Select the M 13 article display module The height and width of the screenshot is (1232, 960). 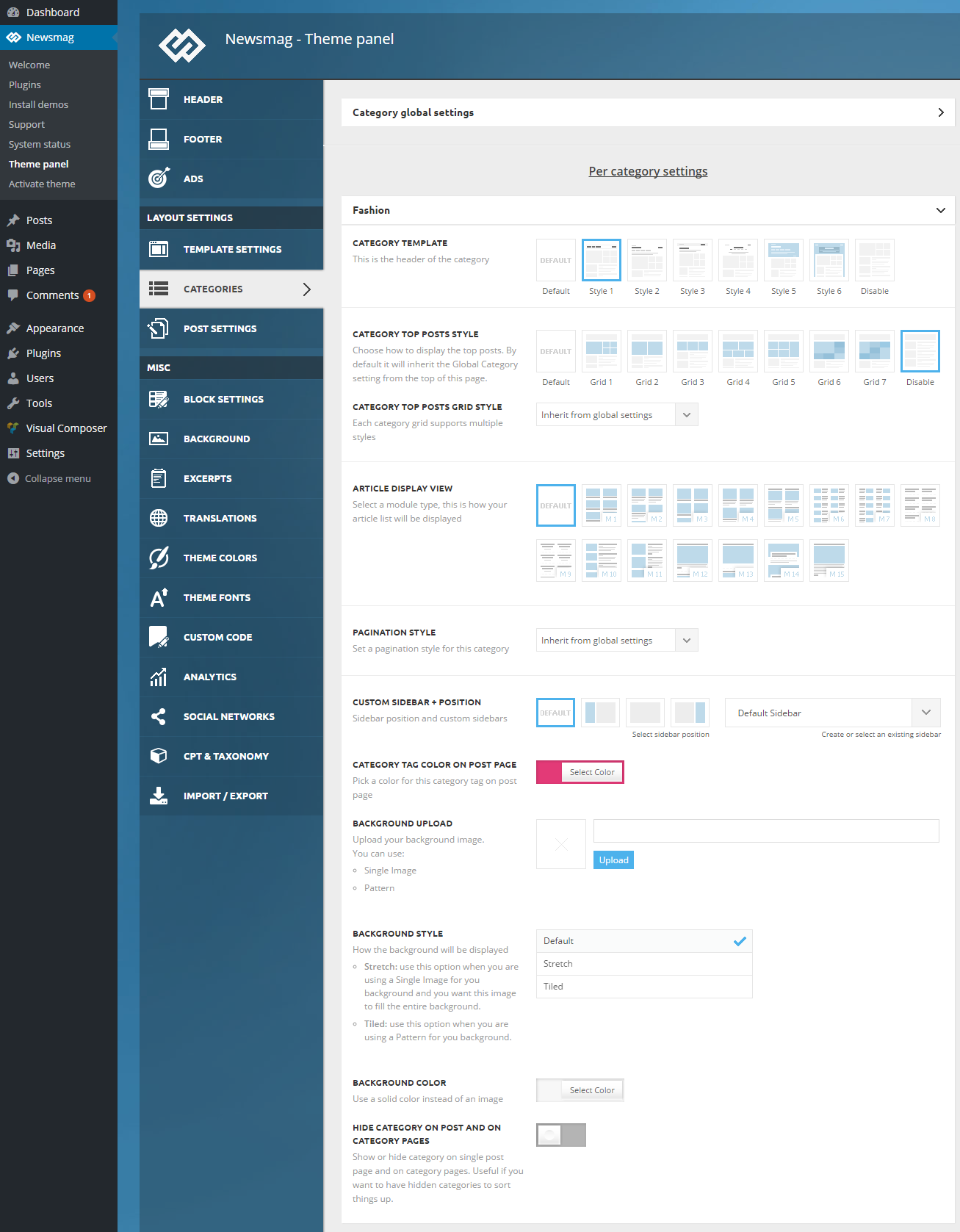[x=738, y=561]
